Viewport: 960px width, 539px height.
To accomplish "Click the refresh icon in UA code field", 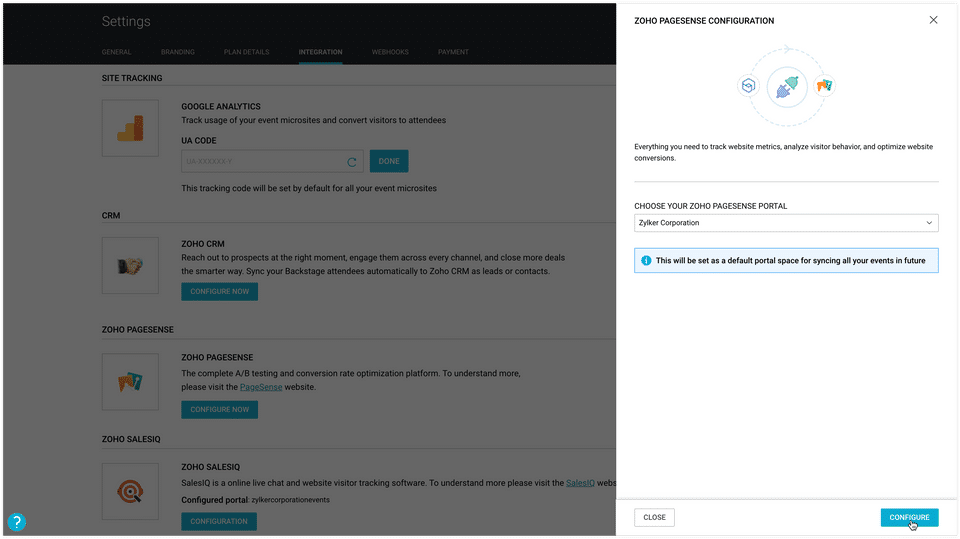I will pos(352,161).
